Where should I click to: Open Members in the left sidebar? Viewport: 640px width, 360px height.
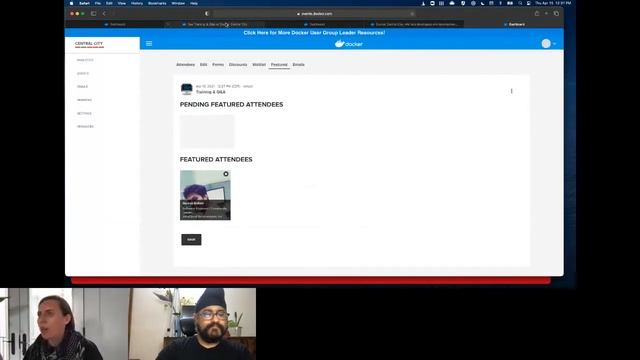click(x=84, y=100)
